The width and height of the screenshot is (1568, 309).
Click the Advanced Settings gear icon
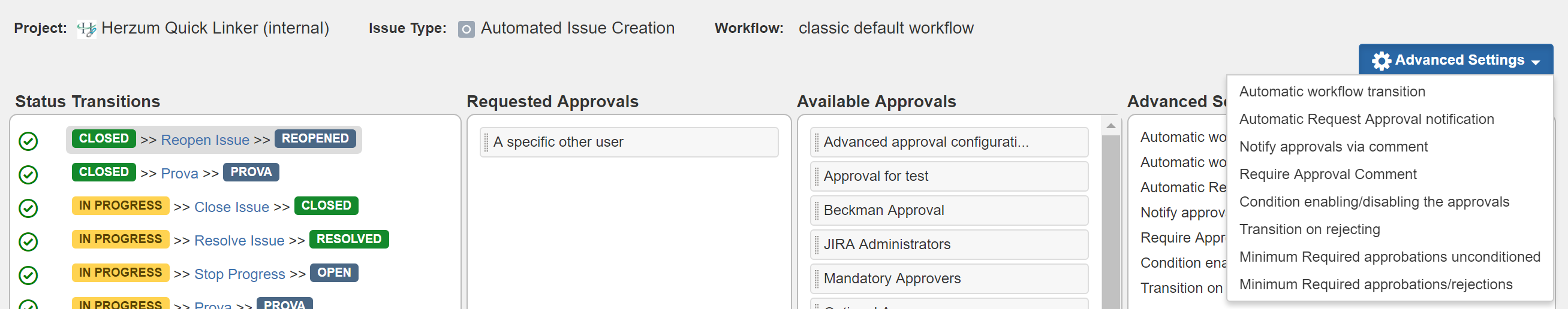[x=1381, y=60]
